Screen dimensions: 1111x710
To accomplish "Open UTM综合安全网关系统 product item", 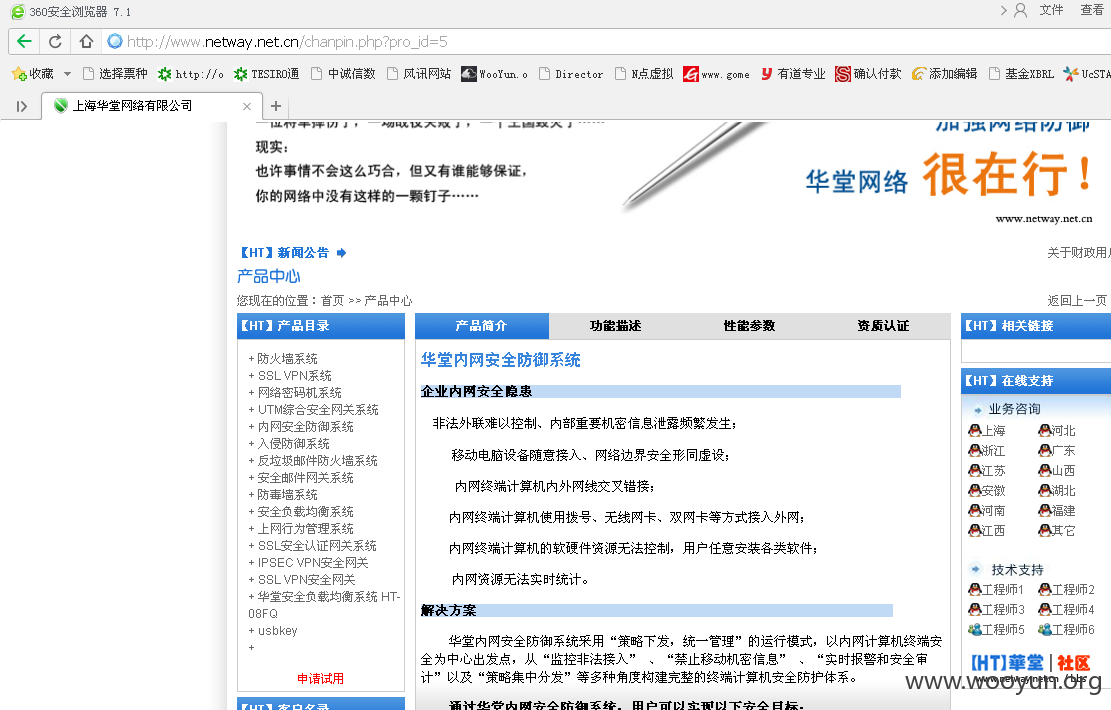I will (x=317, y=410).
